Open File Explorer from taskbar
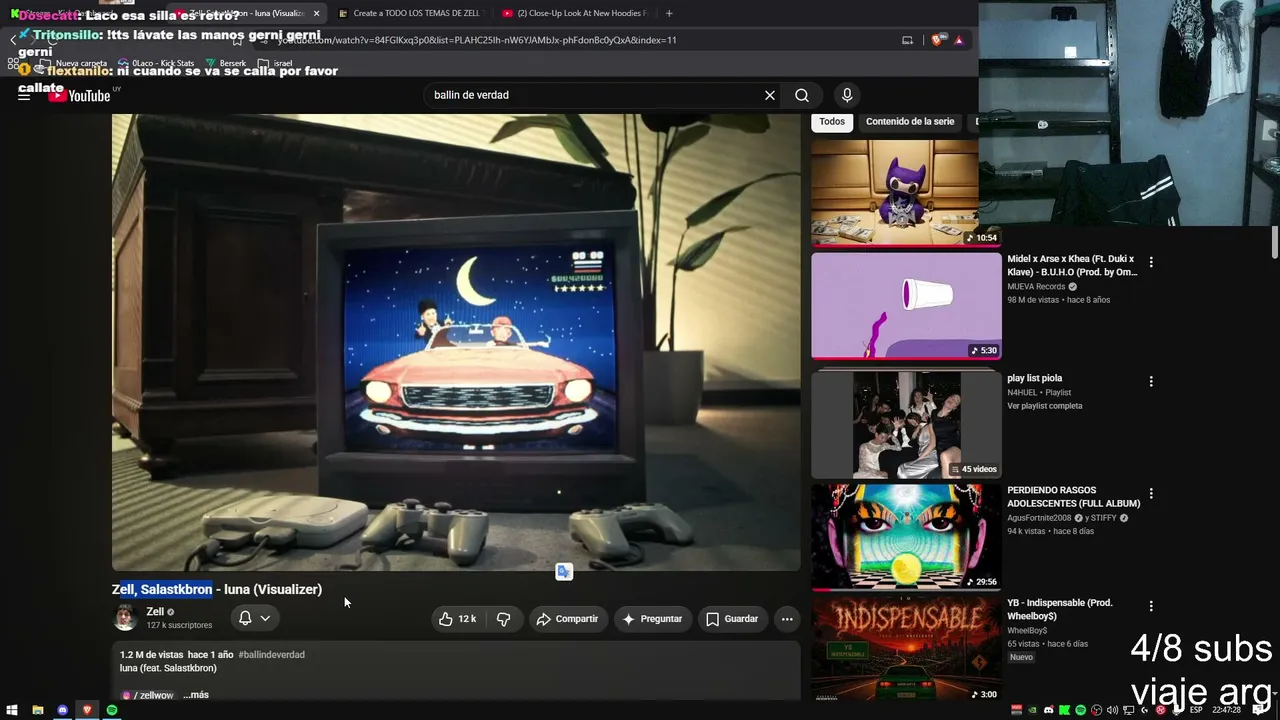This screenshot has width=1280, height=720. 37,710
